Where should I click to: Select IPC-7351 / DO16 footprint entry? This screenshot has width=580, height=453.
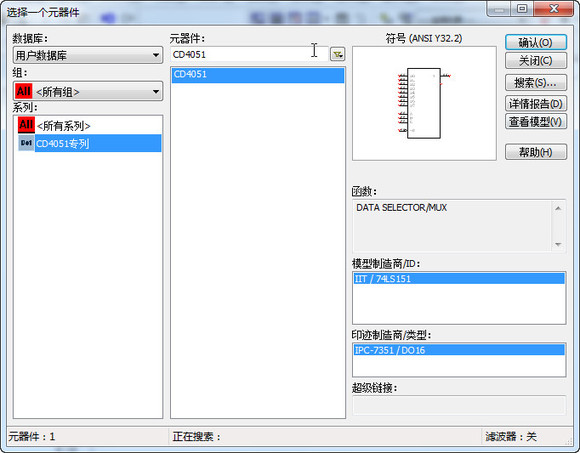(459, 350)
